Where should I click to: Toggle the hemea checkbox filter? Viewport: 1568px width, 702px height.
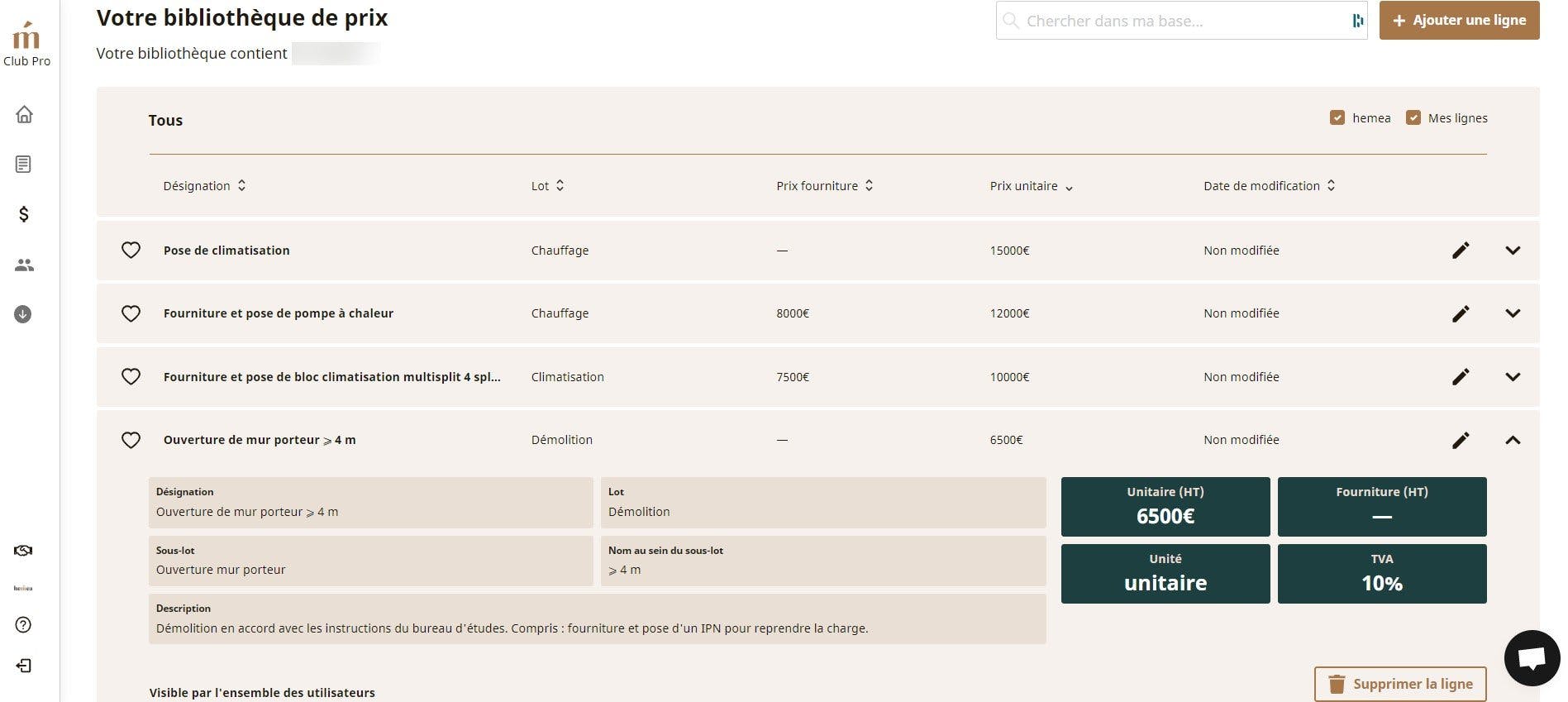(x=1337, y=118)
